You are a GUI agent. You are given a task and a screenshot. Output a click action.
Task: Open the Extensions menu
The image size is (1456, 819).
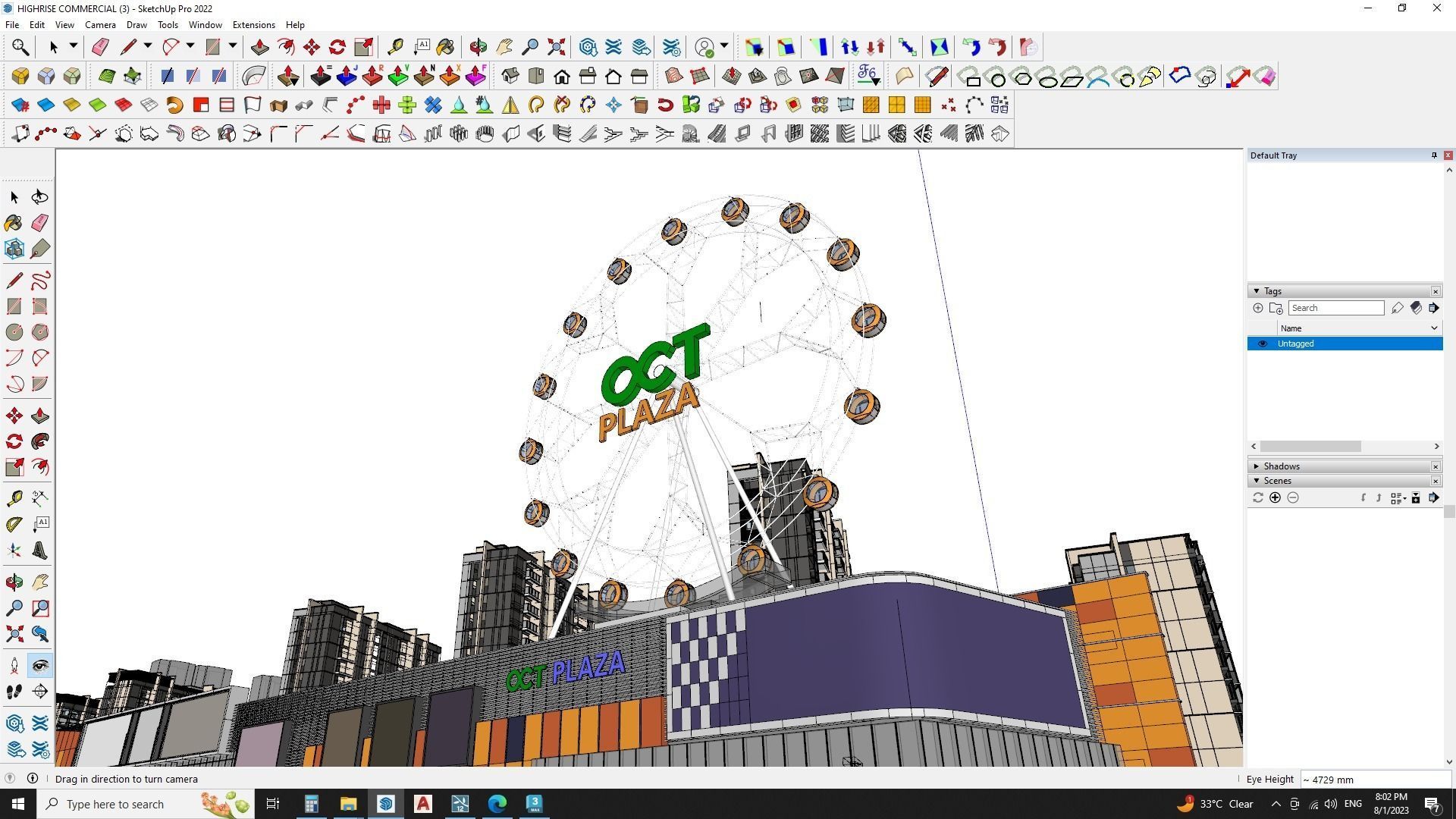[x=253, y=25]
